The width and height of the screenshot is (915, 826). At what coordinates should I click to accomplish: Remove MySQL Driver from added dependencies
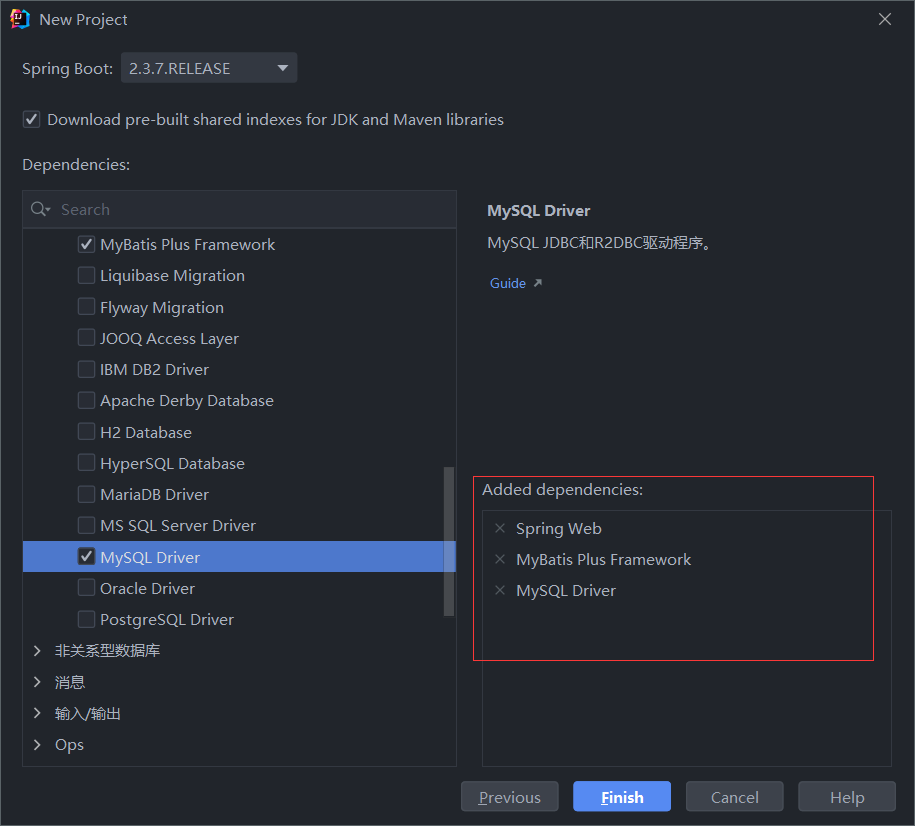click(500, 590)
